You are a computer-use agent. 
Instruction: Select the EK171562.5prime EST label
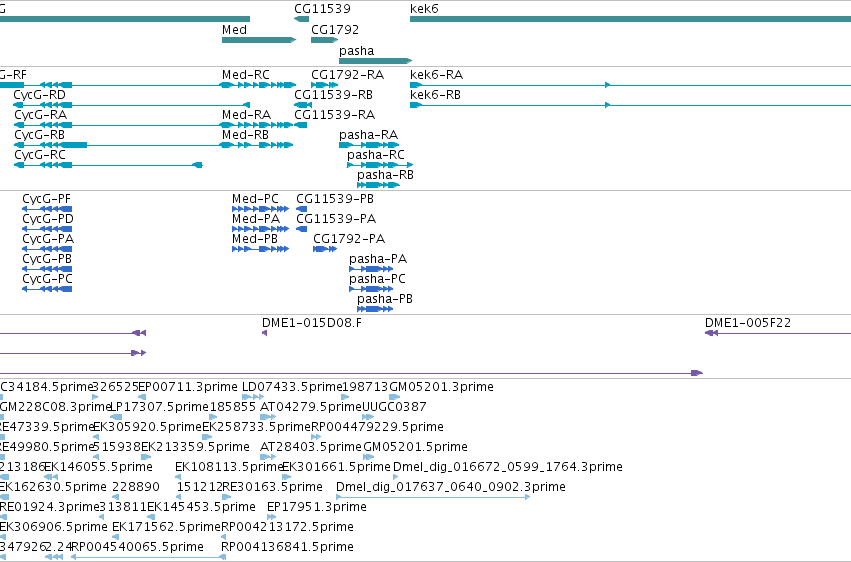(166, 528)
